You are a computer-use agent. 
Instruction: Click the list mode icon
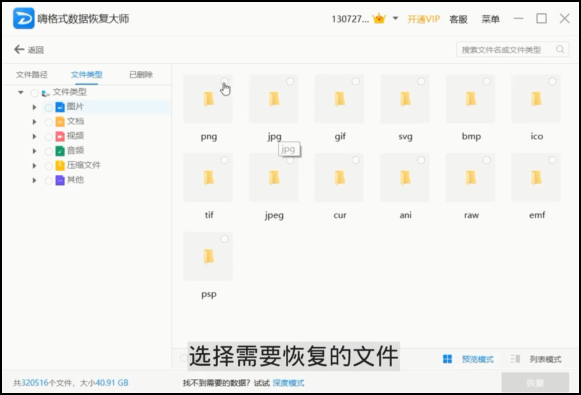pyautogui.click(x=515, y=359)
